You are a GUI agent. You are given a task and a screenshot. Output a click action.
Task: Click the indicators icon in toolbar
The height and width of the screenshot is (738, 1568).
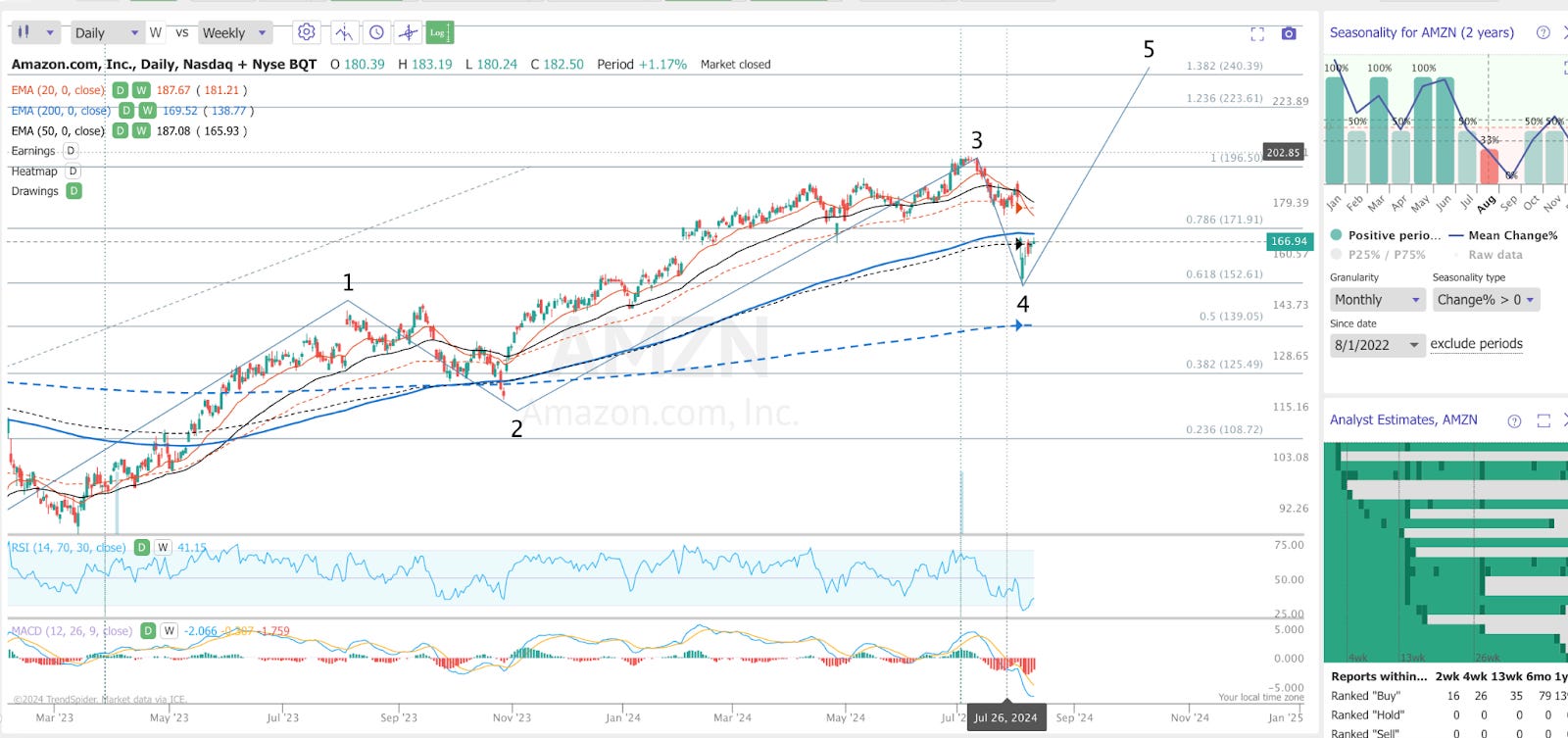click(344, 32)
